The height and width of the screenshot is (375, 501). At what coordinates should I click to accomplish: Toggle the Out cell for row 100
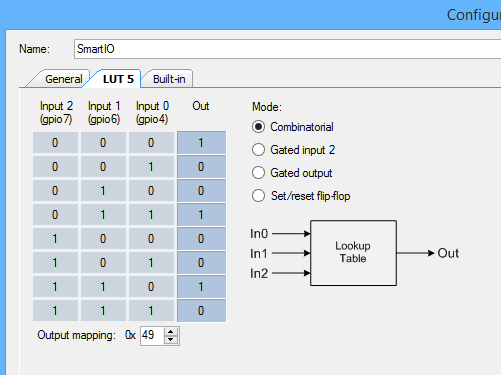201,239
